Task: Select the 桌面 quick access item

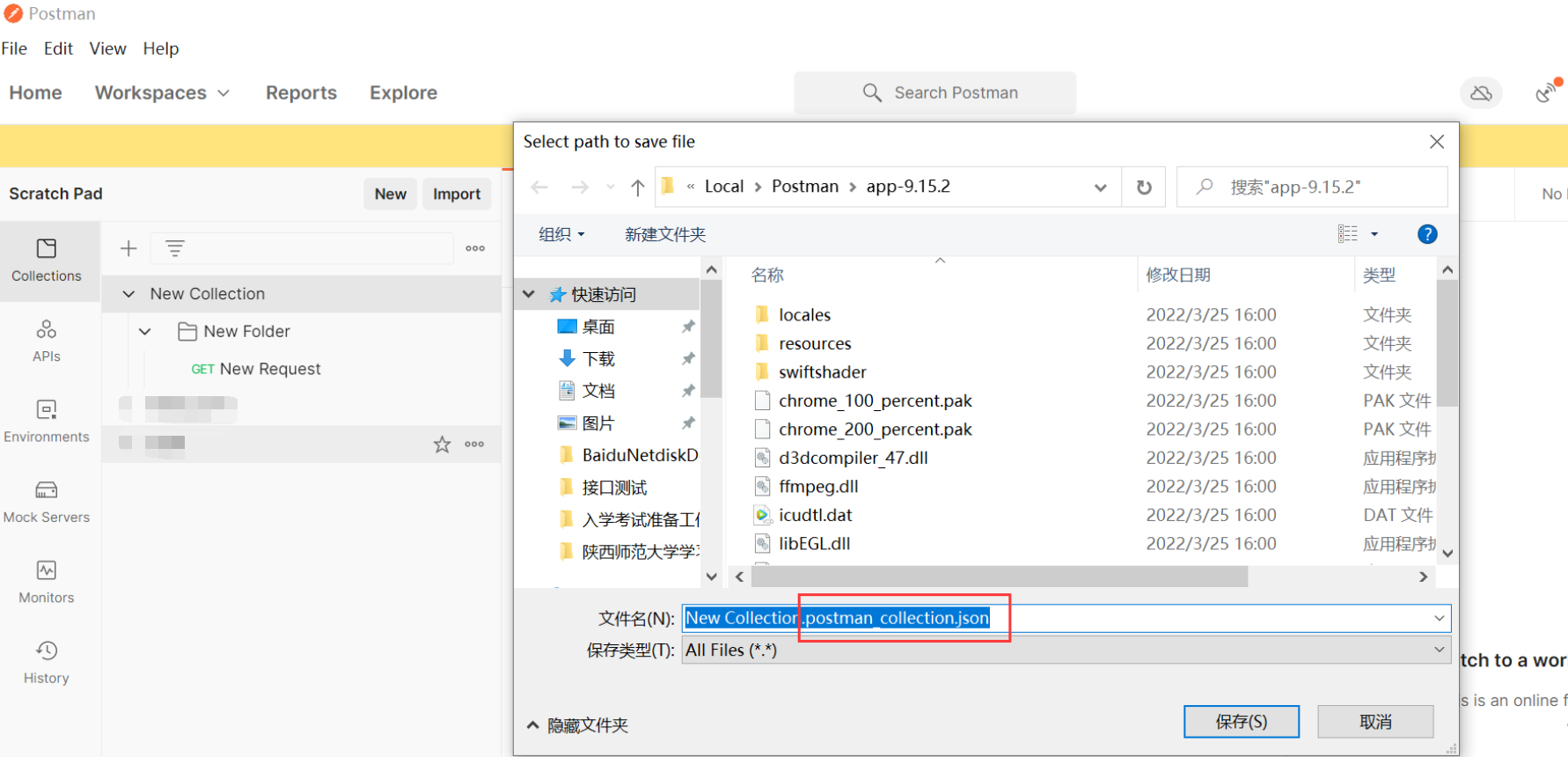Action: pyautogui.click(x=597, y=327)
